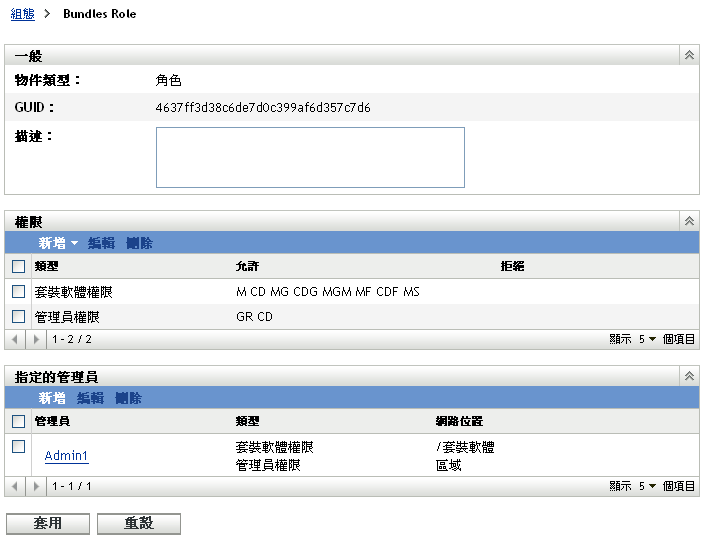The image size is (709, 542).
Task: Open the Admin1 administrator link
Action: (66, 456)
